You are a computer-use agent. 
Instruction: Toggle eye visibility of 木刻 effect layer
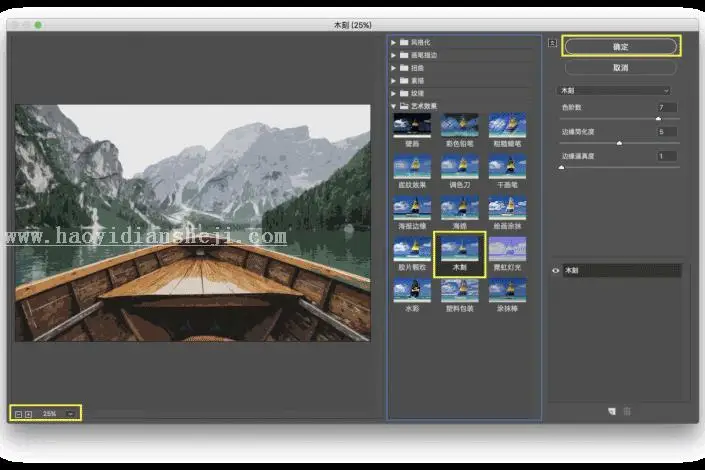(x=555, y=270)
